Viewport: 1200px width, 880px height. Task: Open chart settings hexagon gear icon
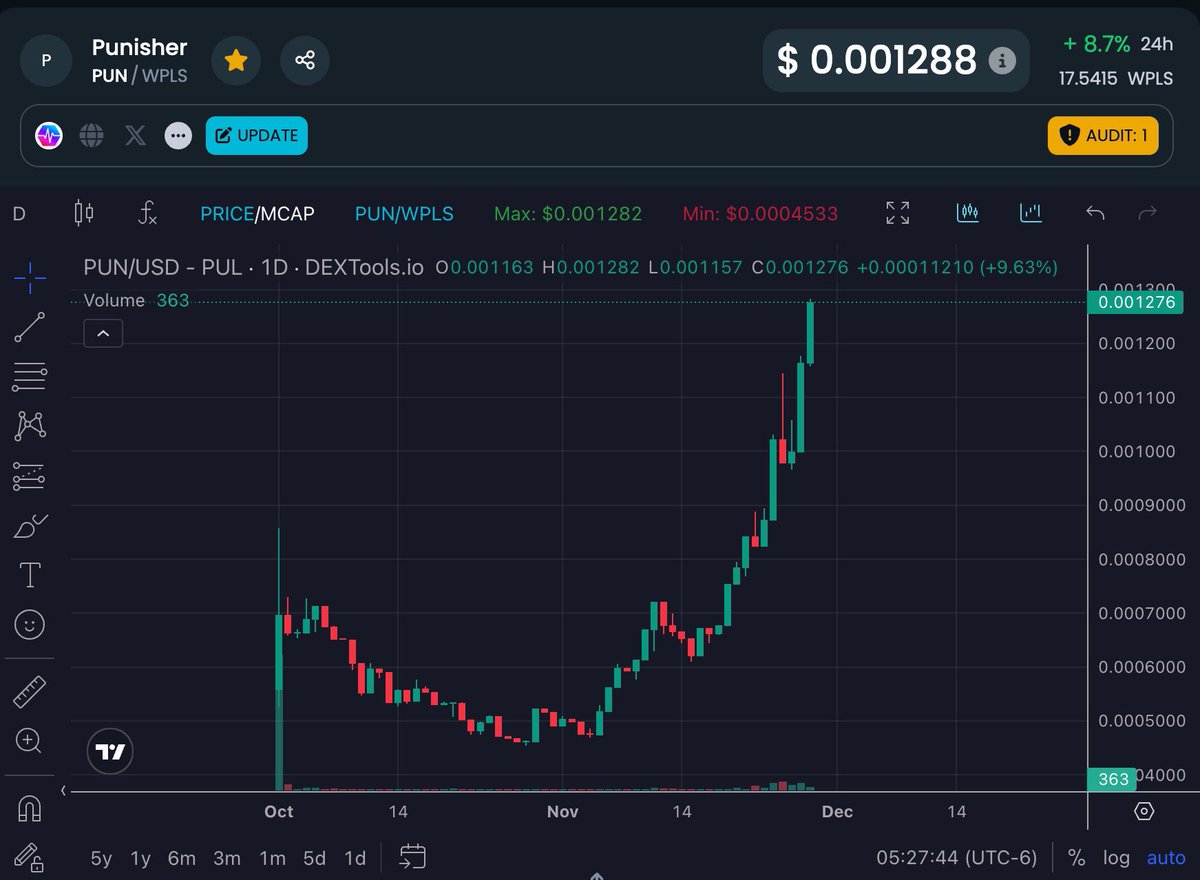(x=1145, y=811)
